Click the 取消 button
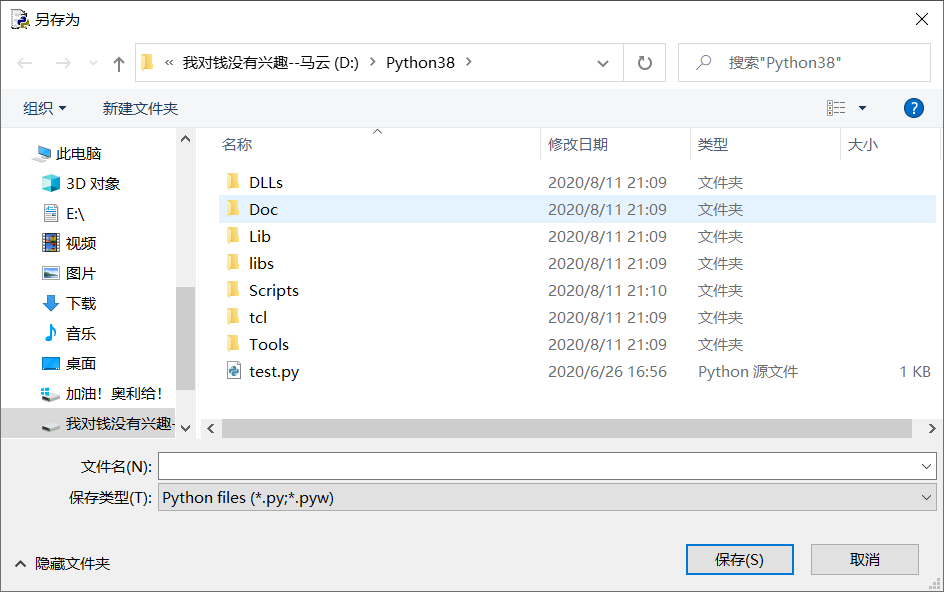The width and height of the screenshot is (944, 592). (x=865, y=559)
